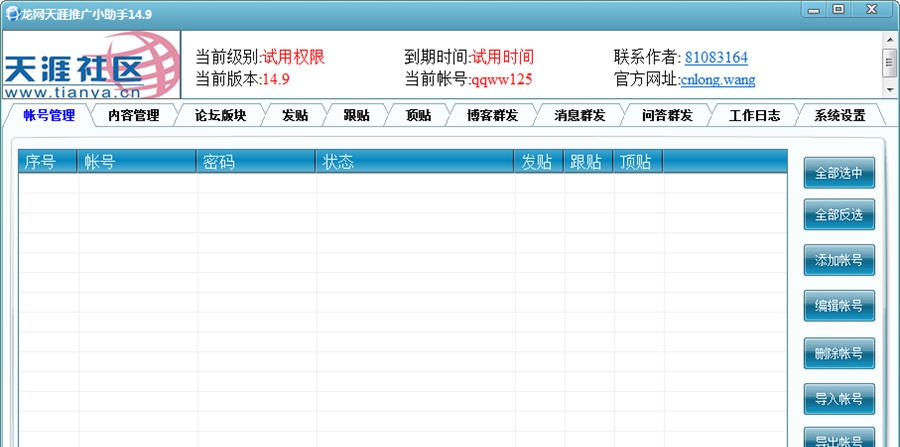Select the 问答群发 tab

click(667, 115)
